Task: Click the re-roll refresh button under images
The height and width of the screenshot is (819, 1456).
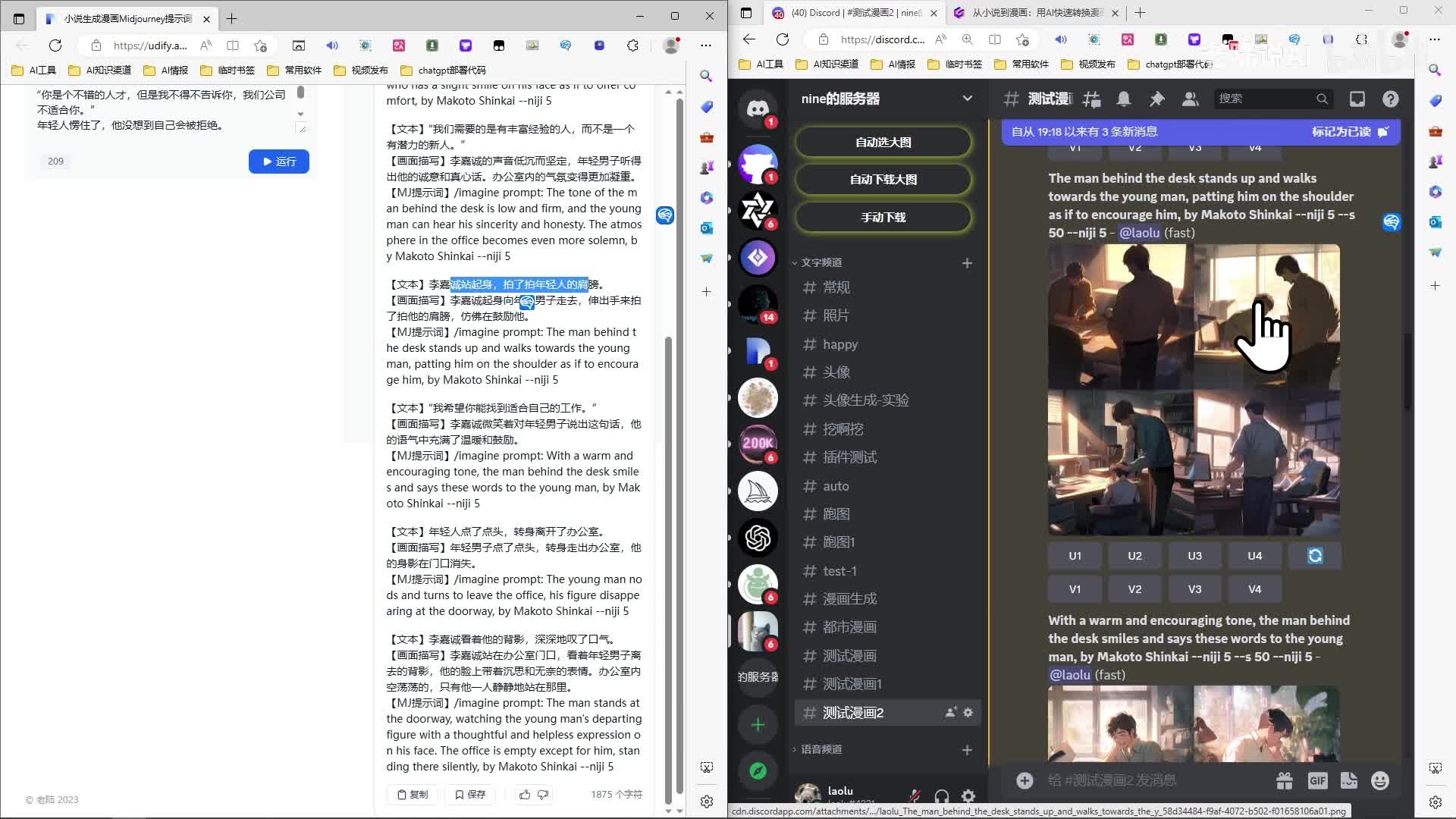Action: coord(1315,556)
